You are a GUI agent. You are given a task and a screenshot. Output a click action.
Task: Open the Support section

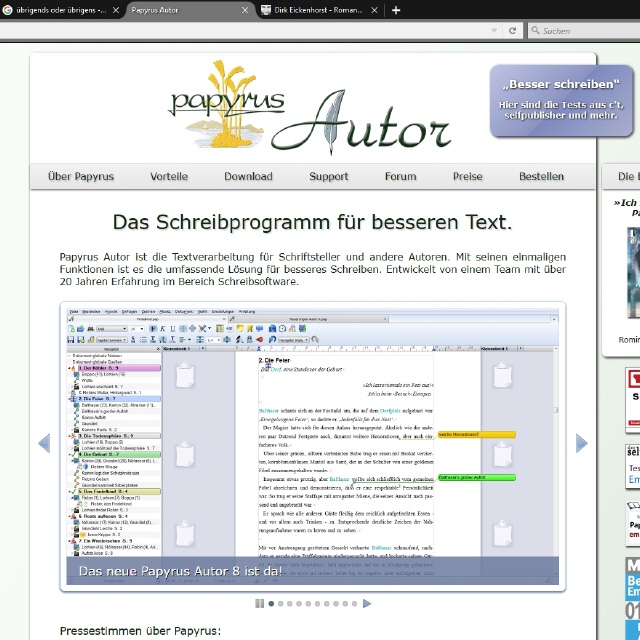click(329, 176)
